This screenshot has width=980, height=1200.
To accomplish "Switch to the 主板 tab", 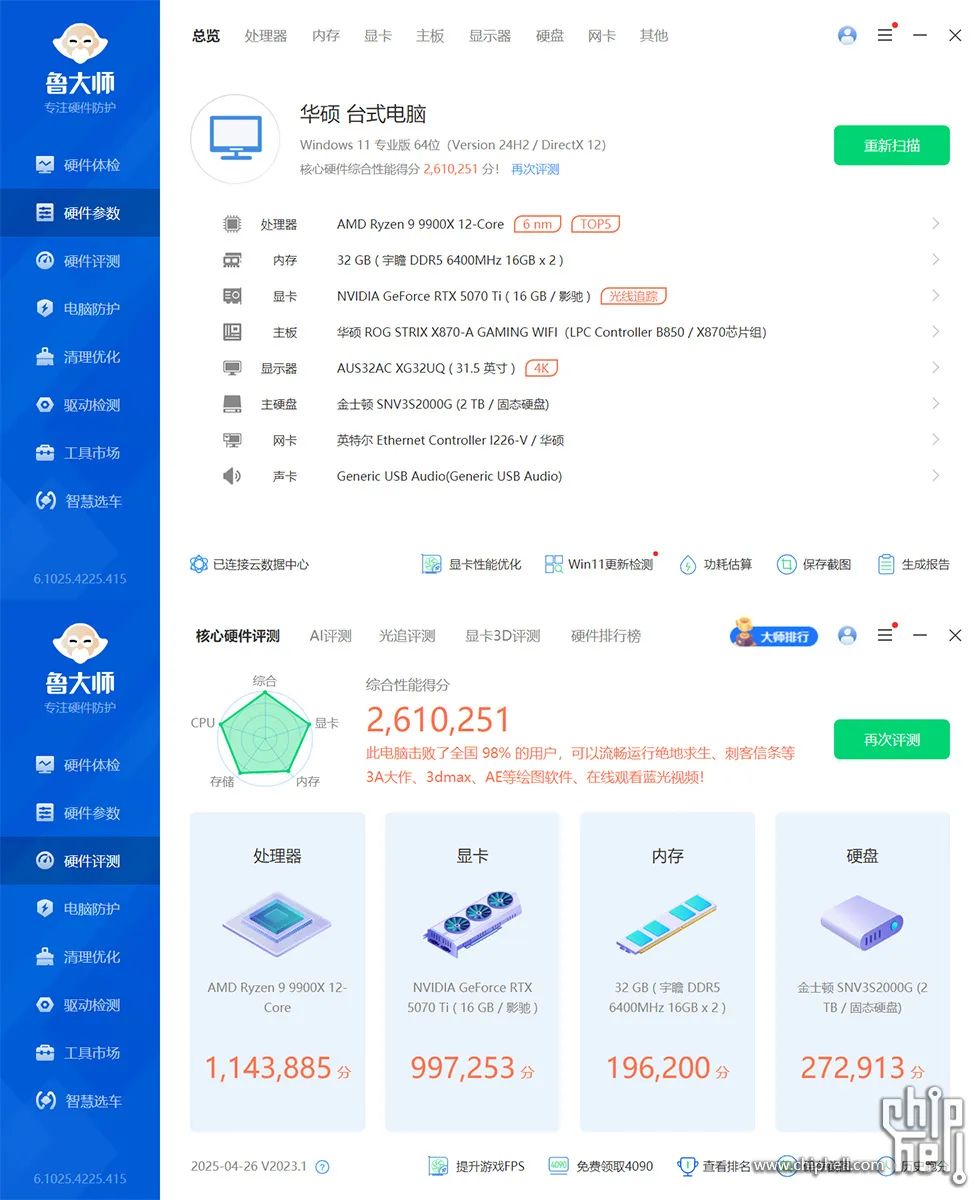I will coord(430,36).
